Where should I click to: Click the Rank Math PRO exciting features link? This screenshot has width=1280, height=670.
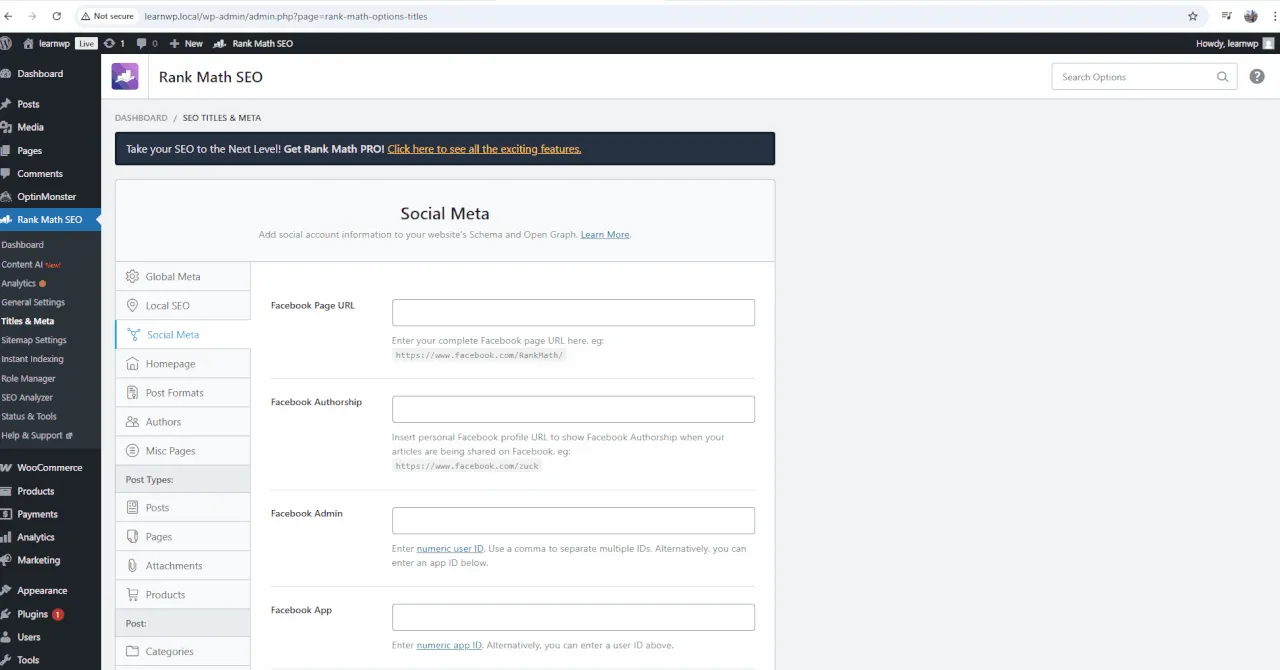pos(484,149)
